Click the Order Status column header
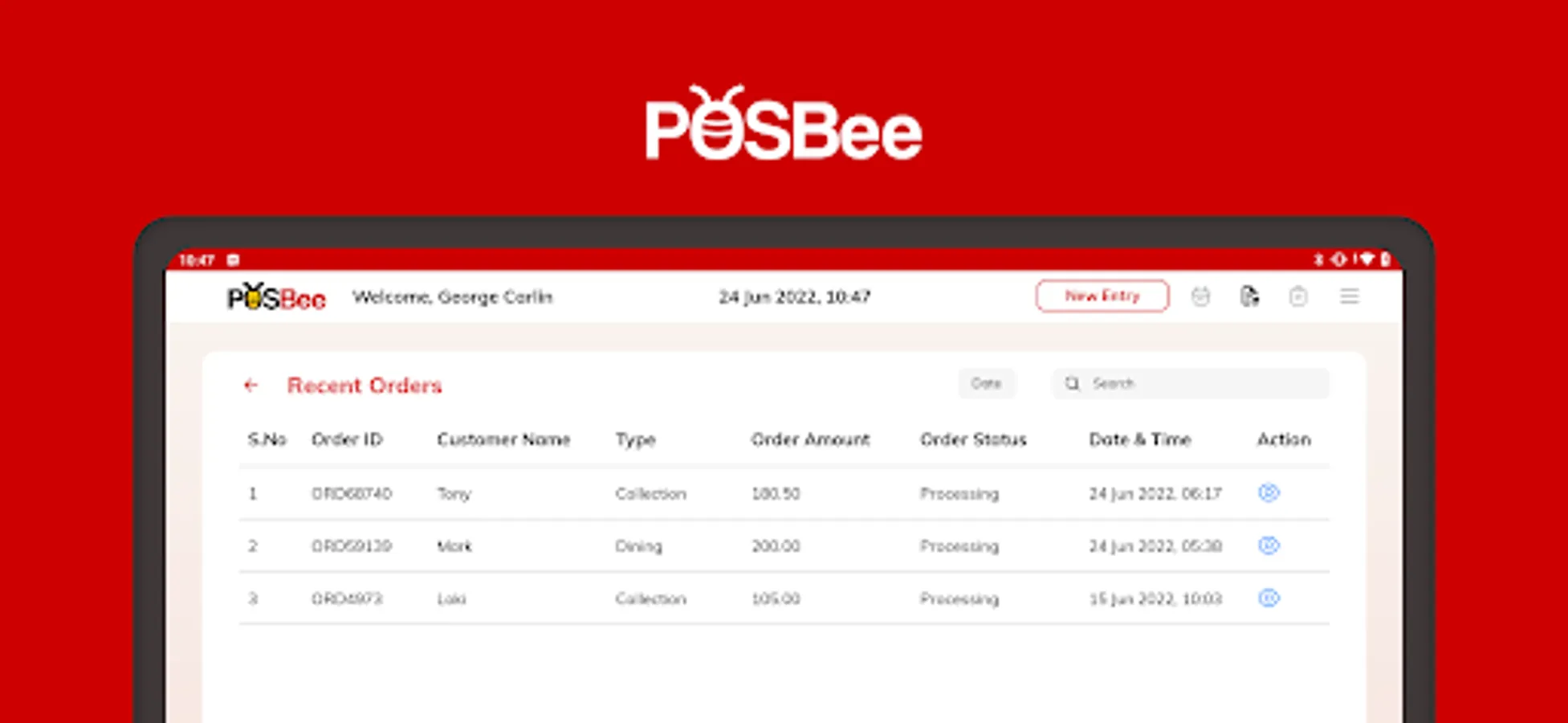 tap(973, 439)
